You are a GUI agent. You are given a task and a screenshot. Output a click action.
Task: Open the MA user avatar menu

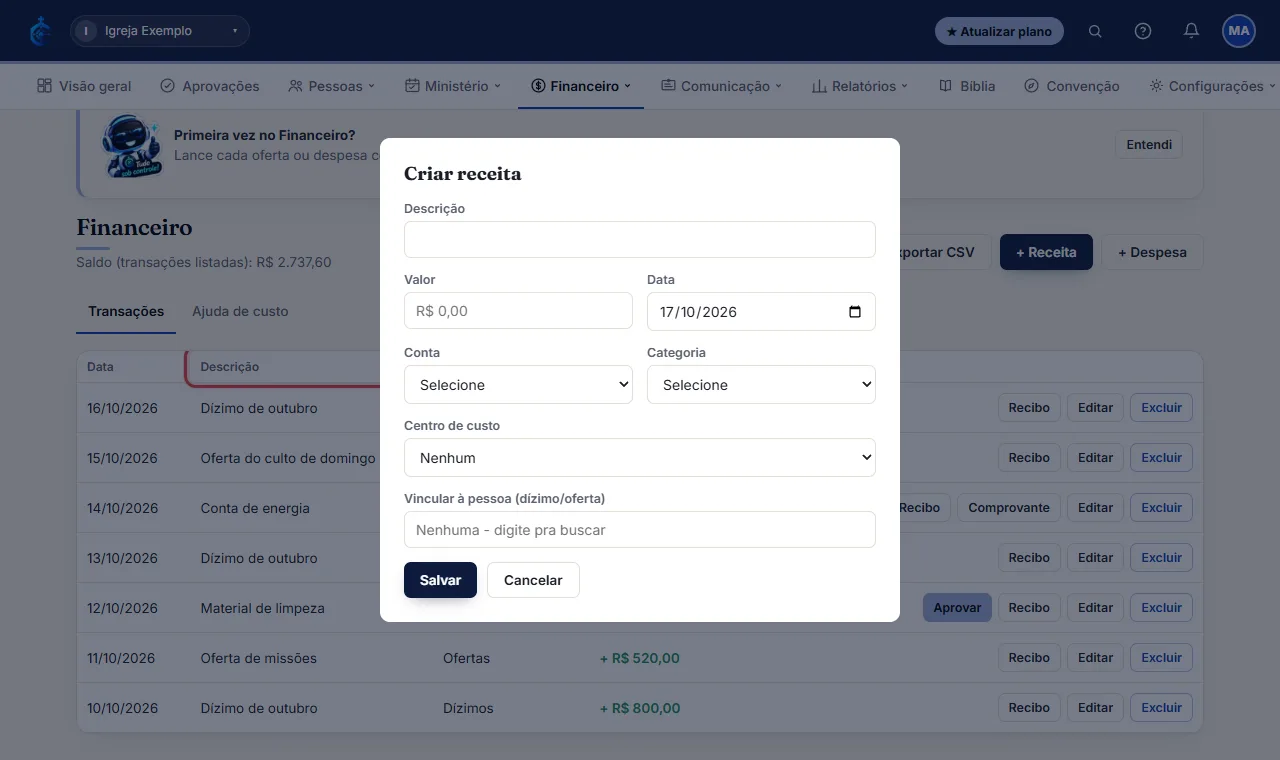tap(1239, 31)
